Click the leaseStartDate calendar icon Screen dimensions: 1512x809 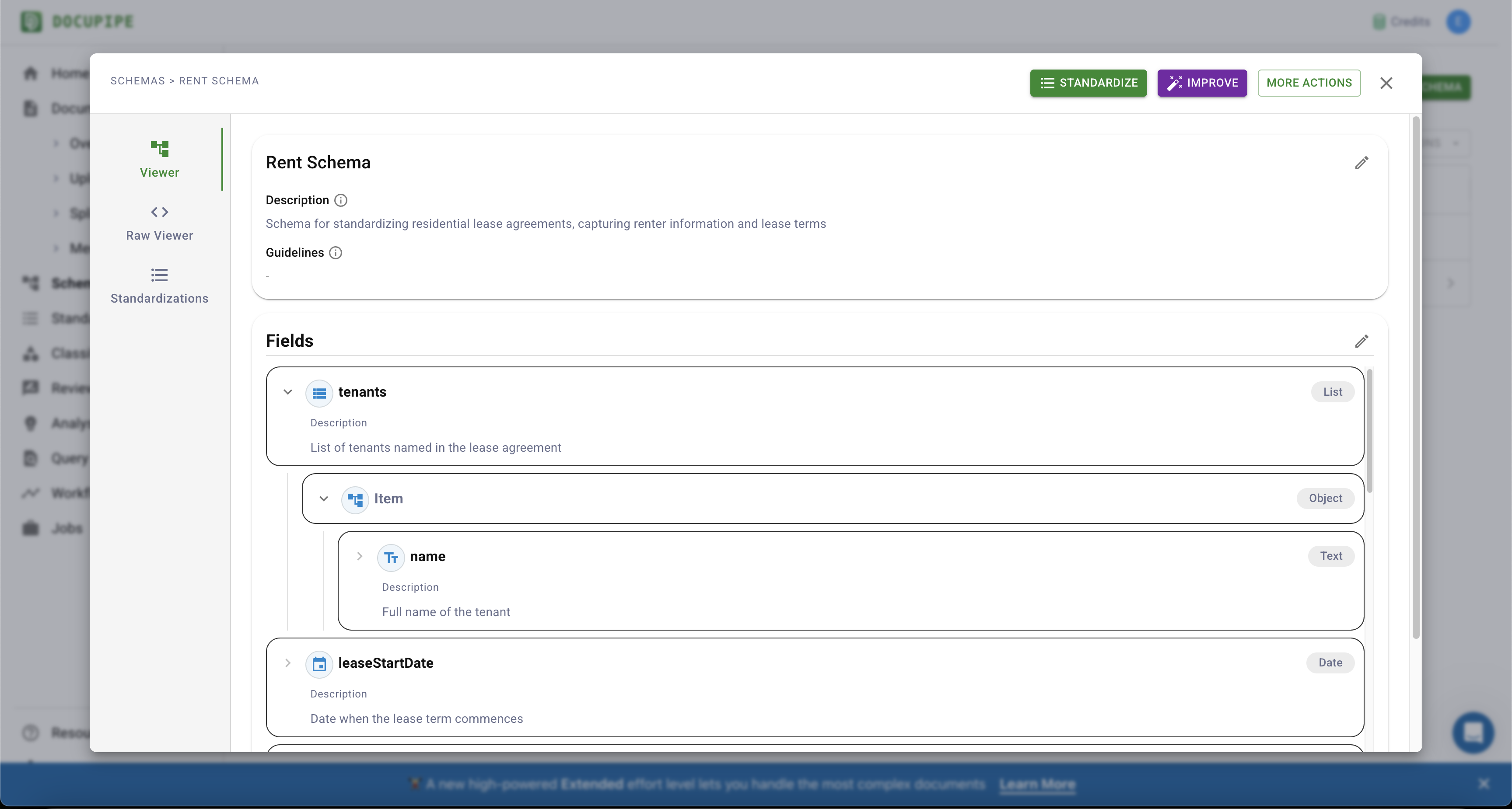318,663
